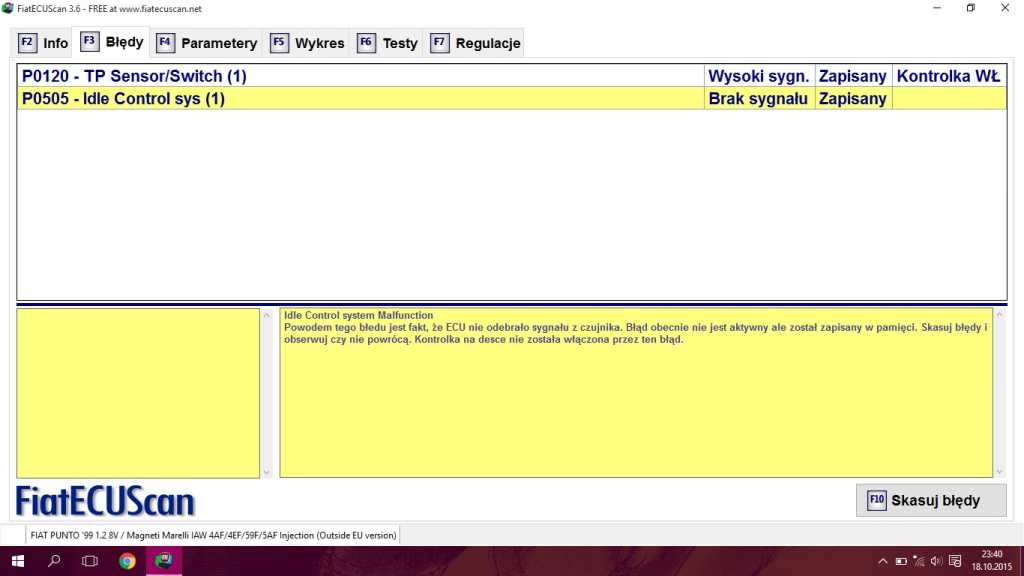Screen dimensions: 1024x576
Task: Switch to the Parametery tab
Action: [x=207, y=43]
